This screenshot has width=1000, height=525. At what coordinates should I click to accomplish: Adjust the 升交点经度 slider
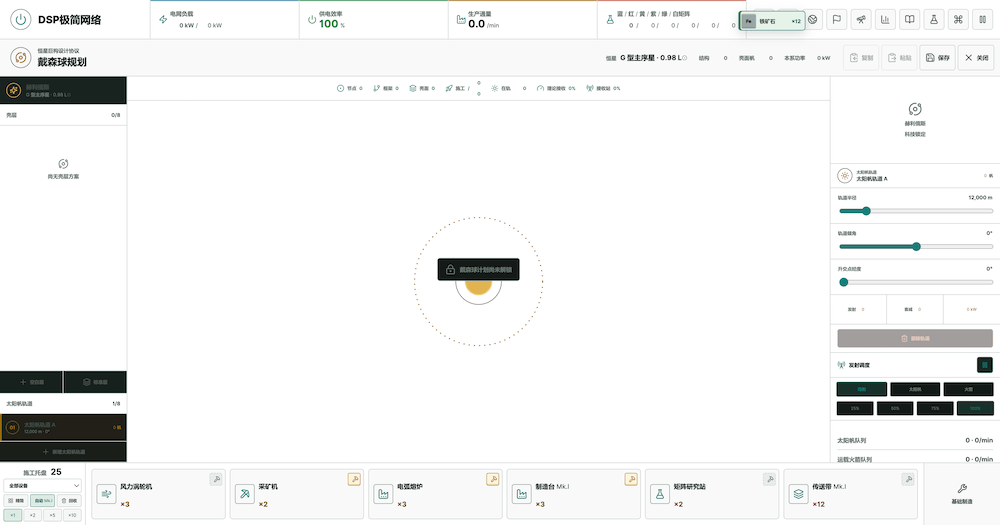point(915,282)
